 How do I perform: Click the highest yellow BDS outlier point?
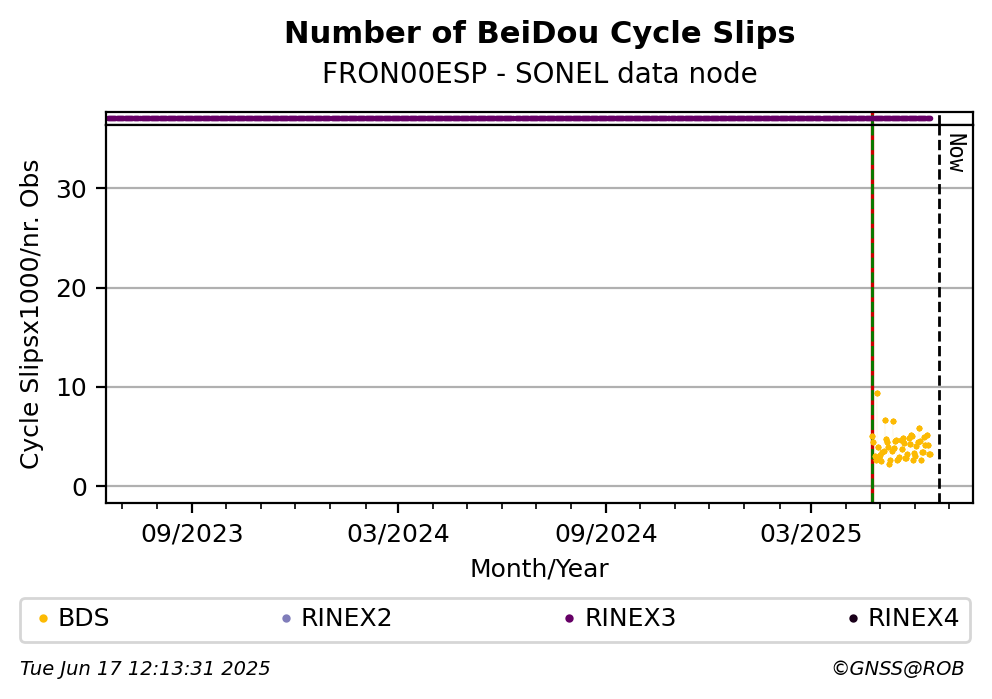point(877,393)
